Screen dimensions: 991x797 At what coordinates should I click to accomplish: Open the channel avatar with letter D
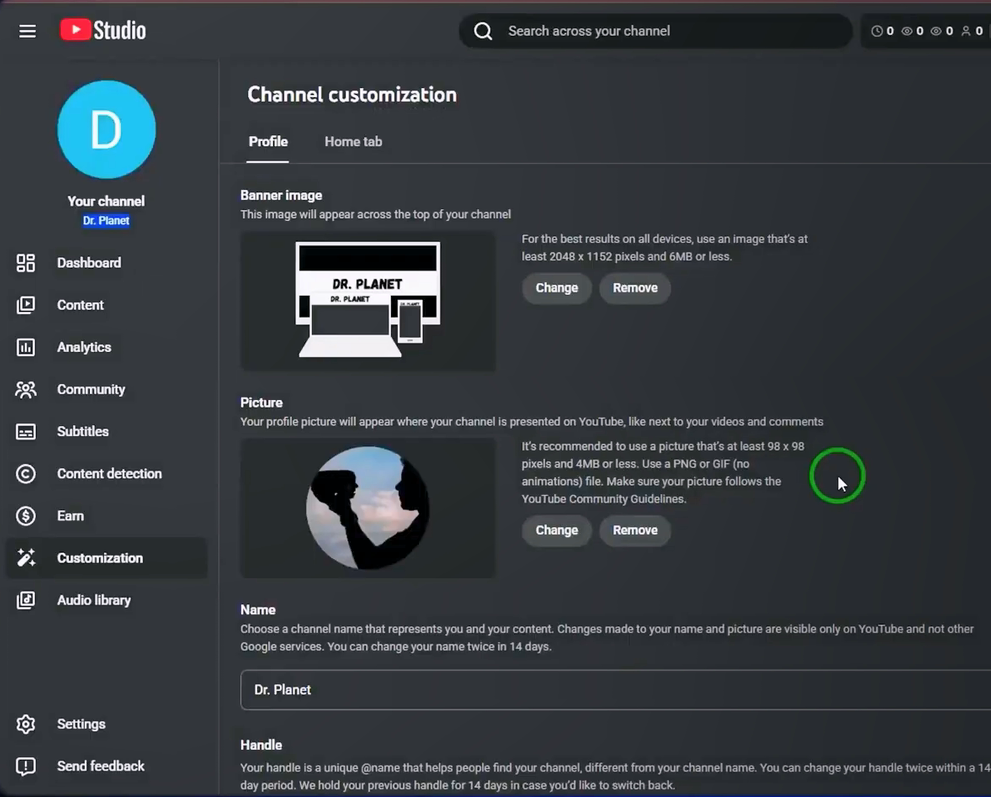tap(106, 130)
